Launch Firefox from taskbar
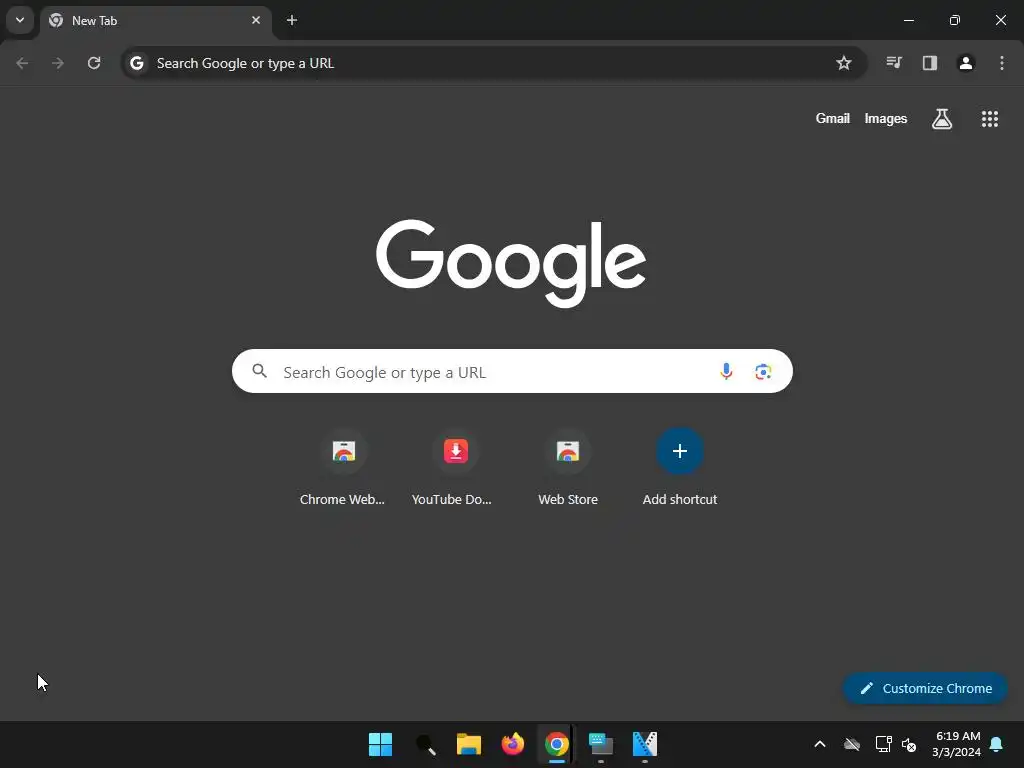Viewport: 1024px width, 768px height. point(513,744)
